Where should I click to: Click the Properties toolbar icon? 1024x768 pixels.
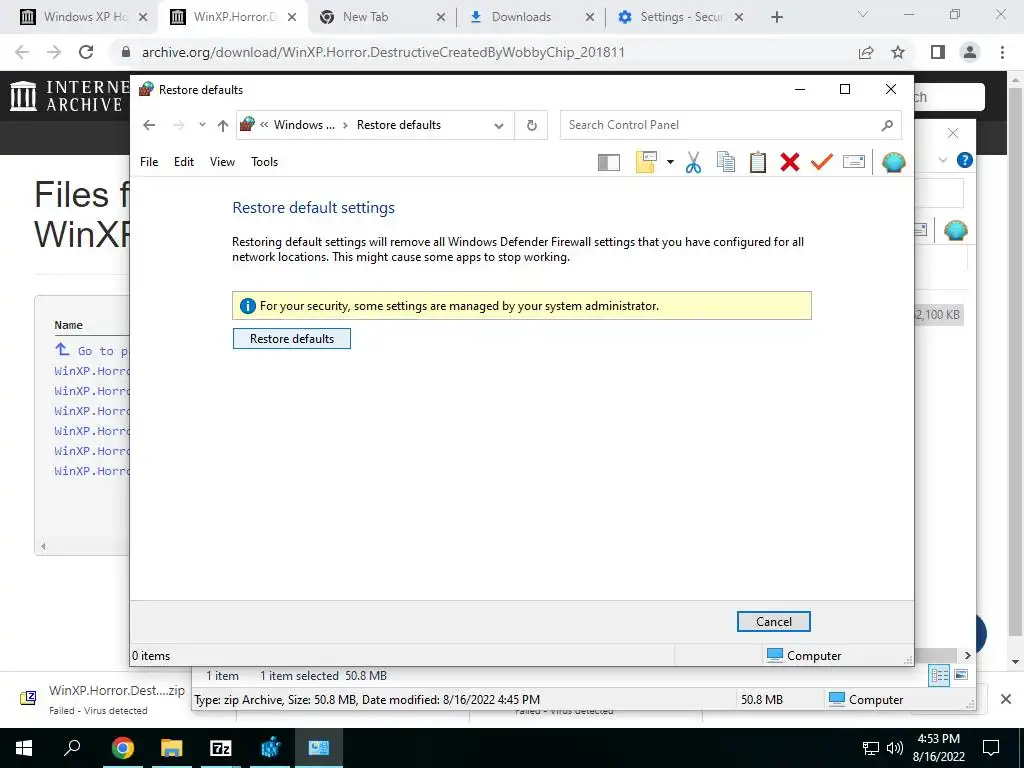(x=854, y=162)
